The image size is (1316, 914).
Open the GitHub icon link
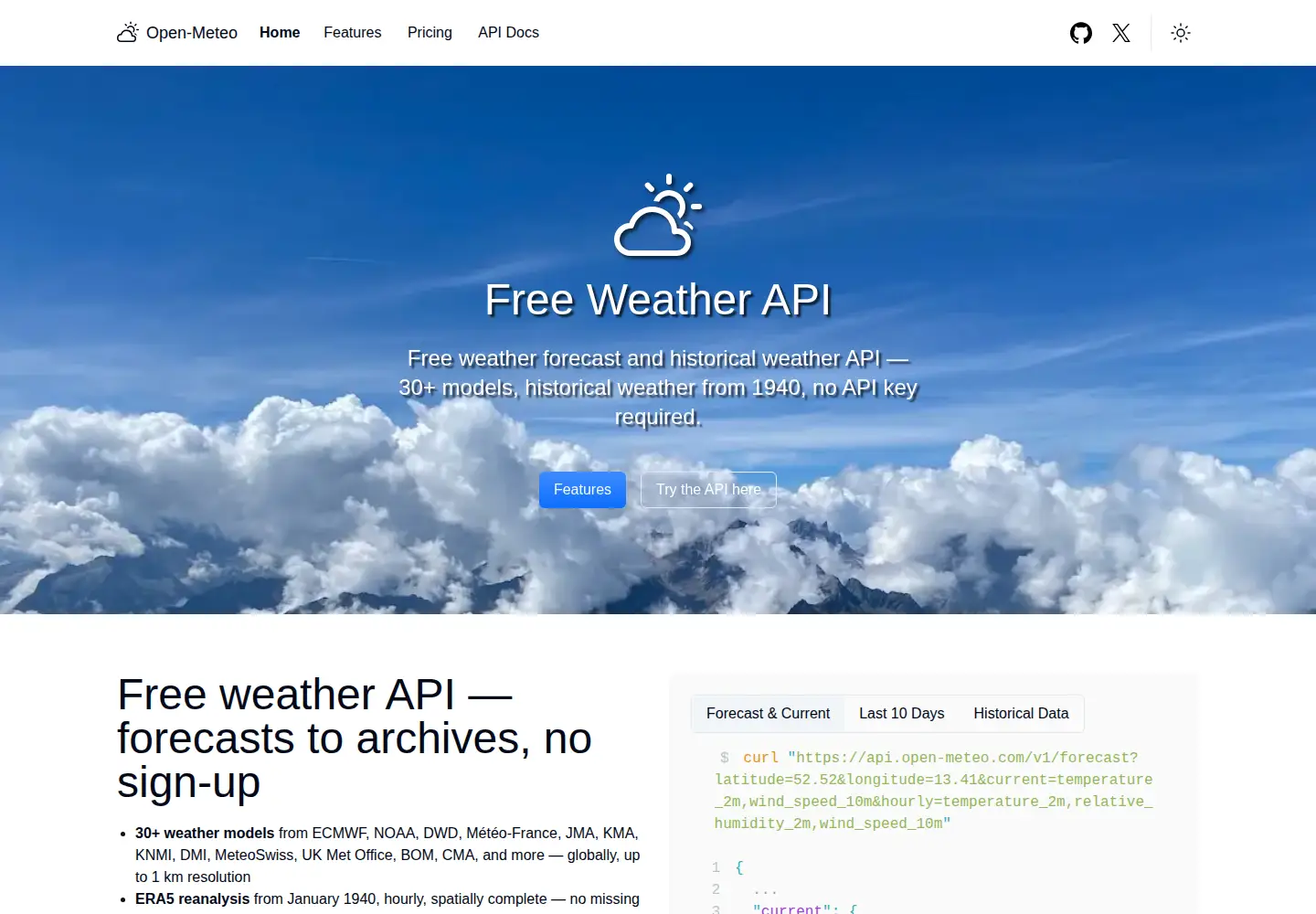click(x=1081, y=33)
